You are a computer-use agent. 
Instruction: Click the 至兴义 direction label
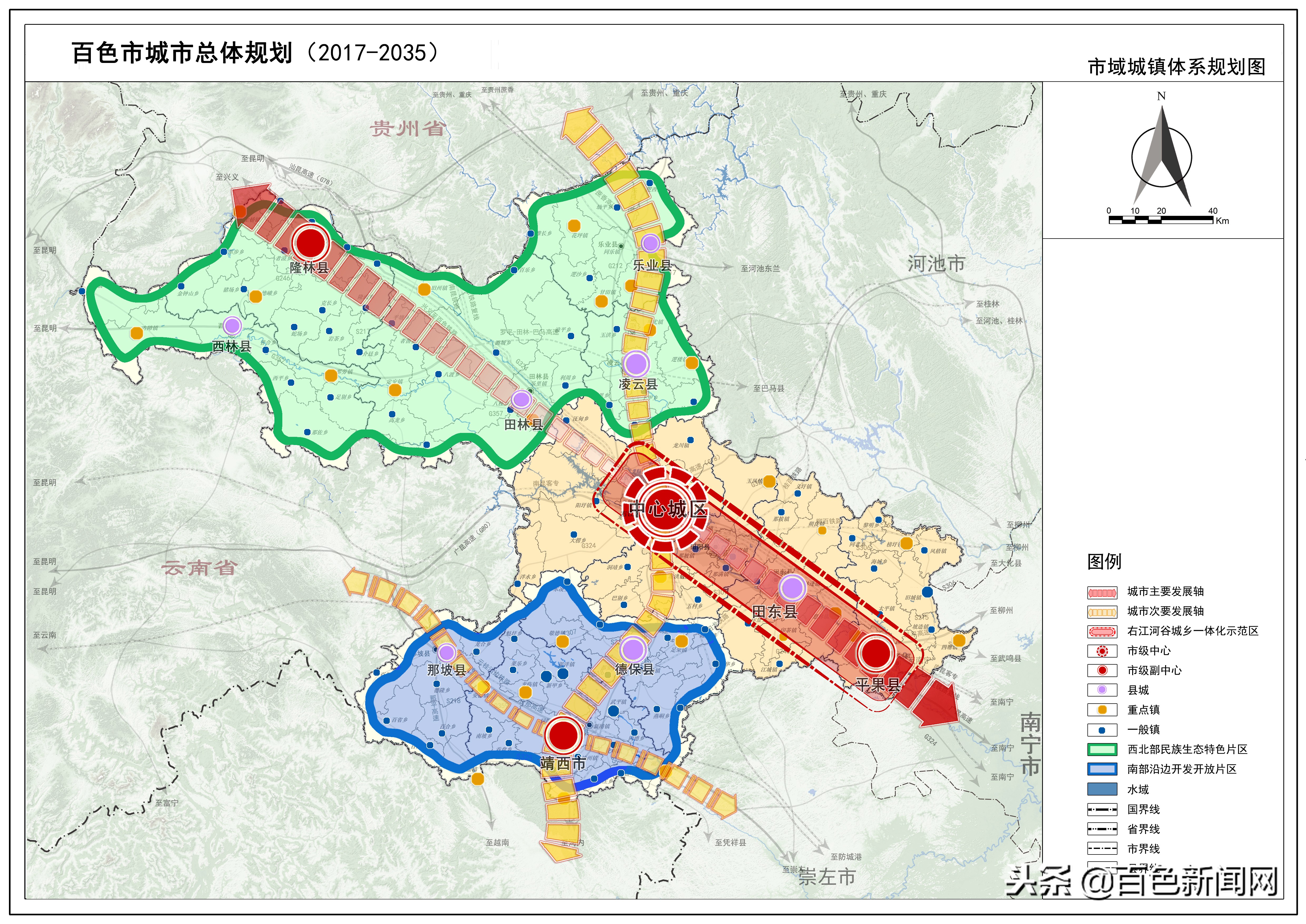pyautogui.click(x=227, y=177)
